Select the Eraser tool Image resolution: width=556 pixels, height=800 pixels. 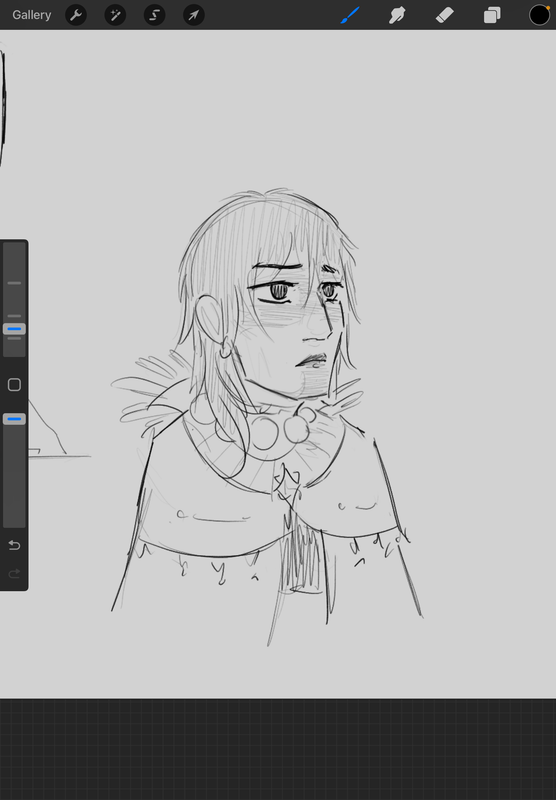coord(444,15)
